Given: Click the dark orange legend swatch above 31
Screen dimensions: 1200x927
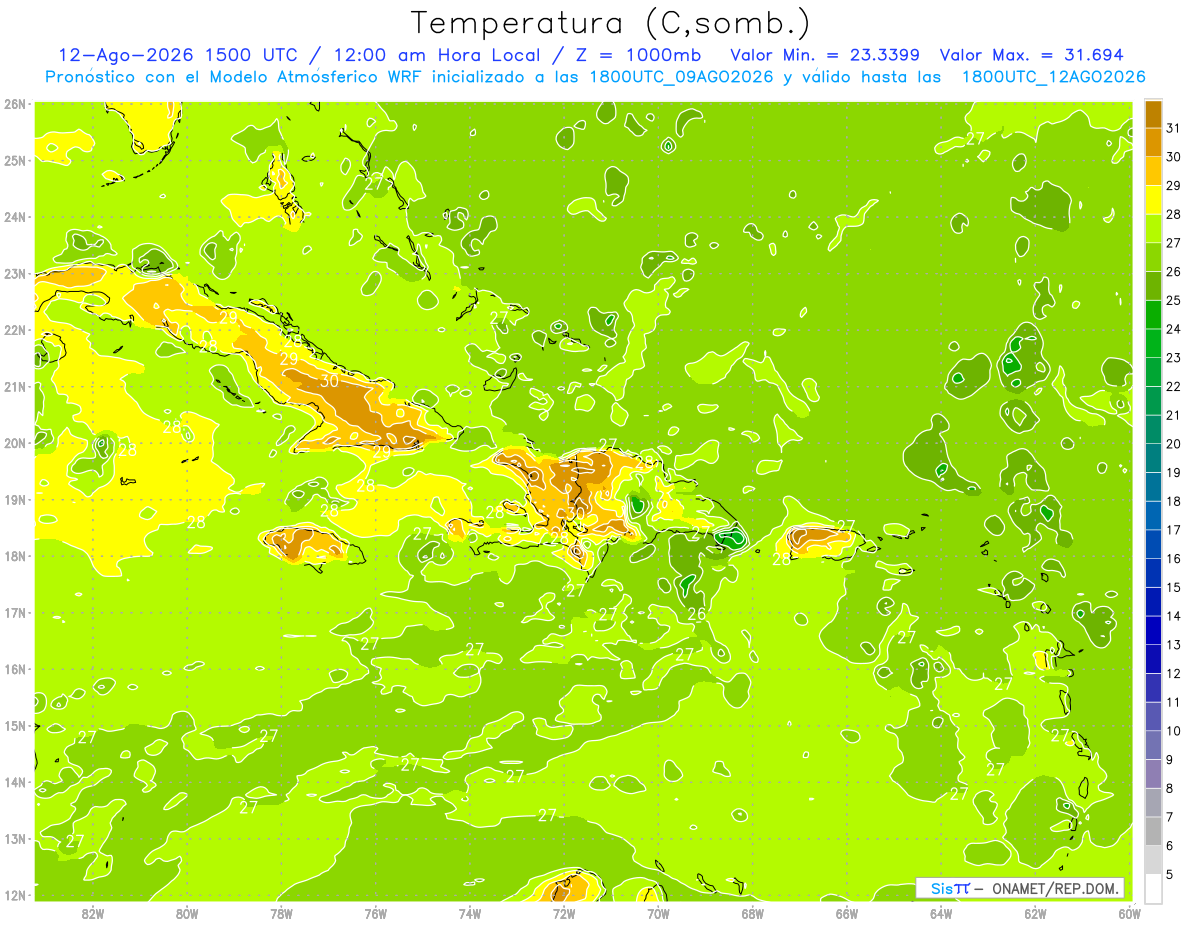Looking at the screenshot, I should [x=1153, y=113].
